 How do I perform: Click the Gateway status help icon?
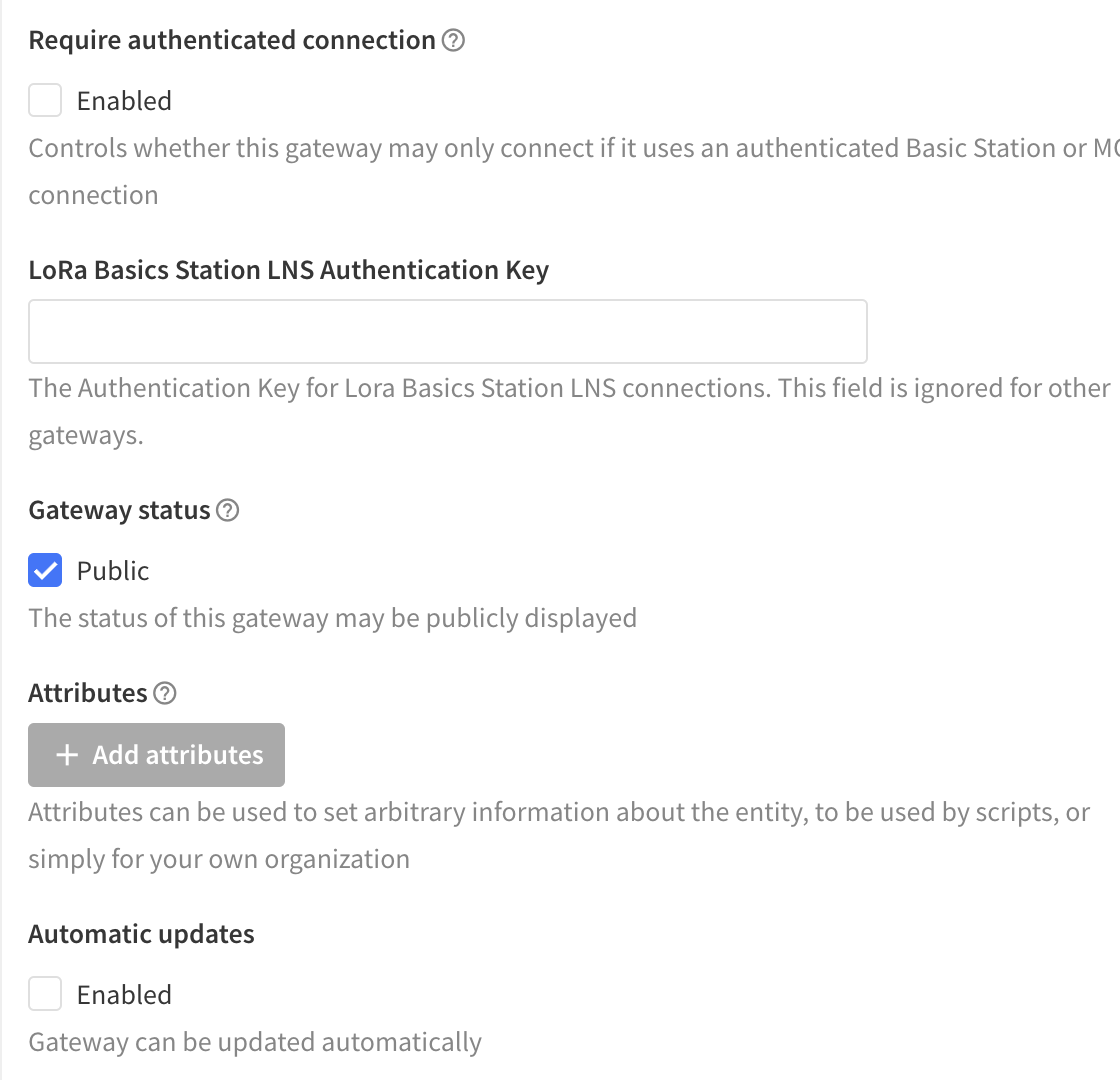227,511
